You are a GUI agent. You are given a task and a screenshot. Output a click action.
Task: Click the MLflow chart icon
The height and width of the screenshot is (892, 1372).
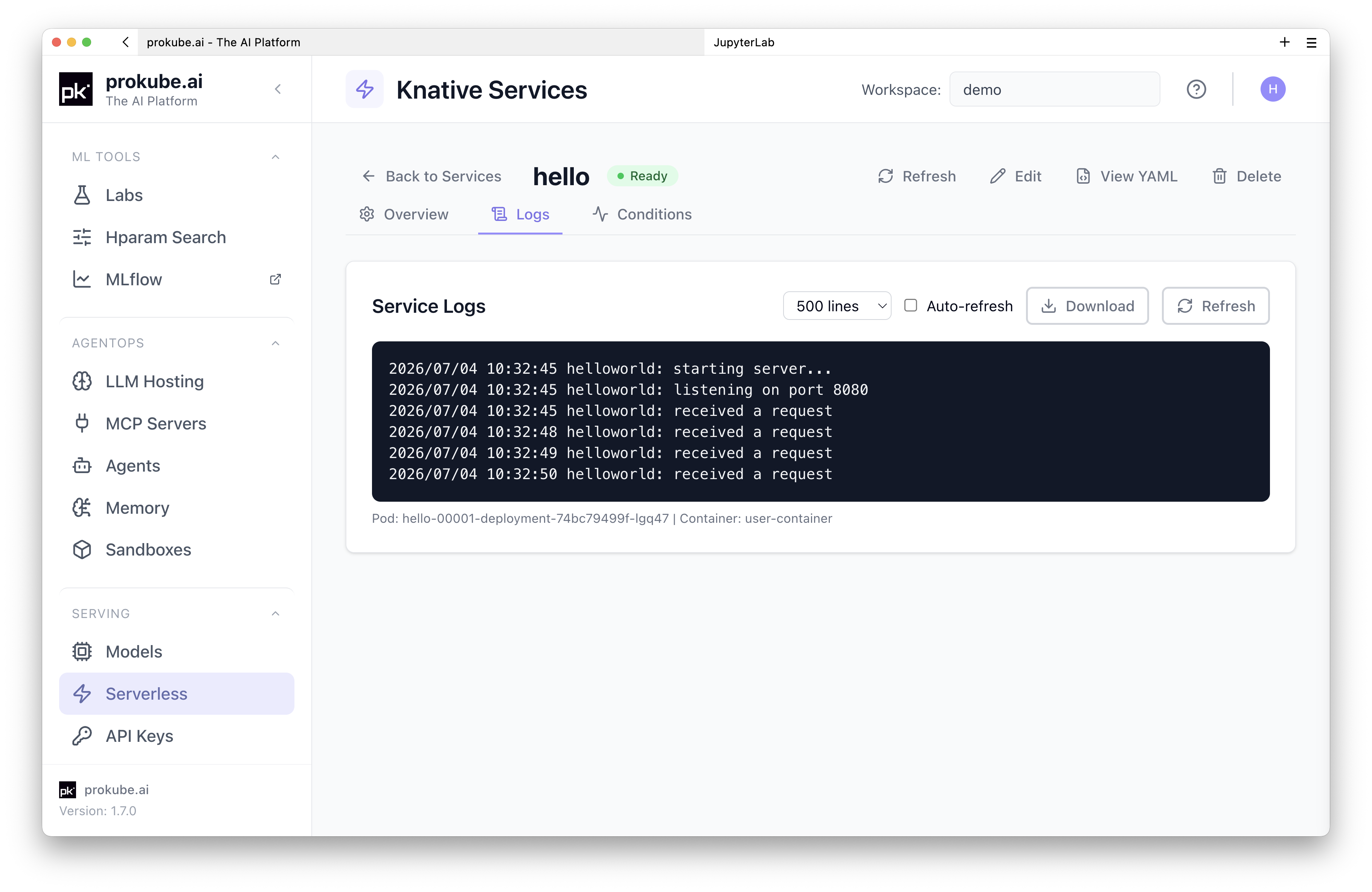point(82,280)
